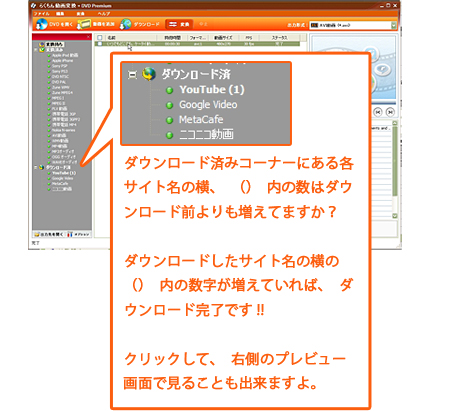This screenshot has height=411, width=449.
Task: Collapse the ダウンロード済 branch in the sidebar
Action: 35,167
